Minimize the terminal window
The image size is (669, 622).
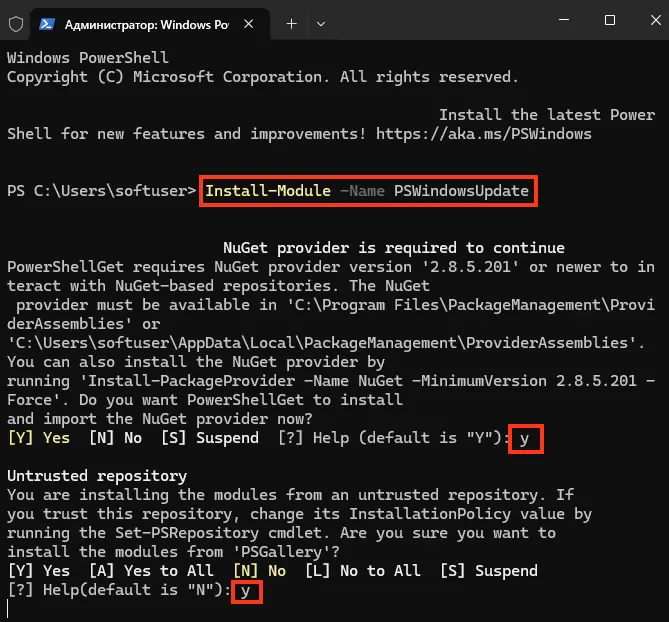click(x=564, y=20)
